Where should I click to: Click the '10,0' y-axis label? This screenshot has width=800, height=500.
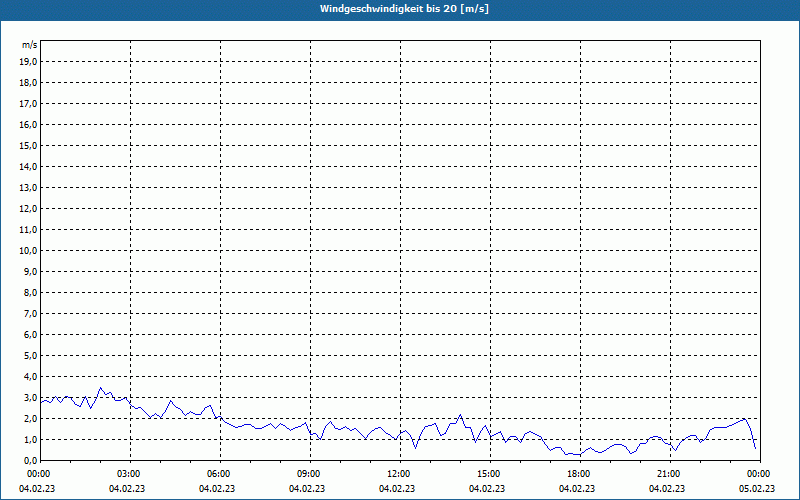(x=30, y=251)
